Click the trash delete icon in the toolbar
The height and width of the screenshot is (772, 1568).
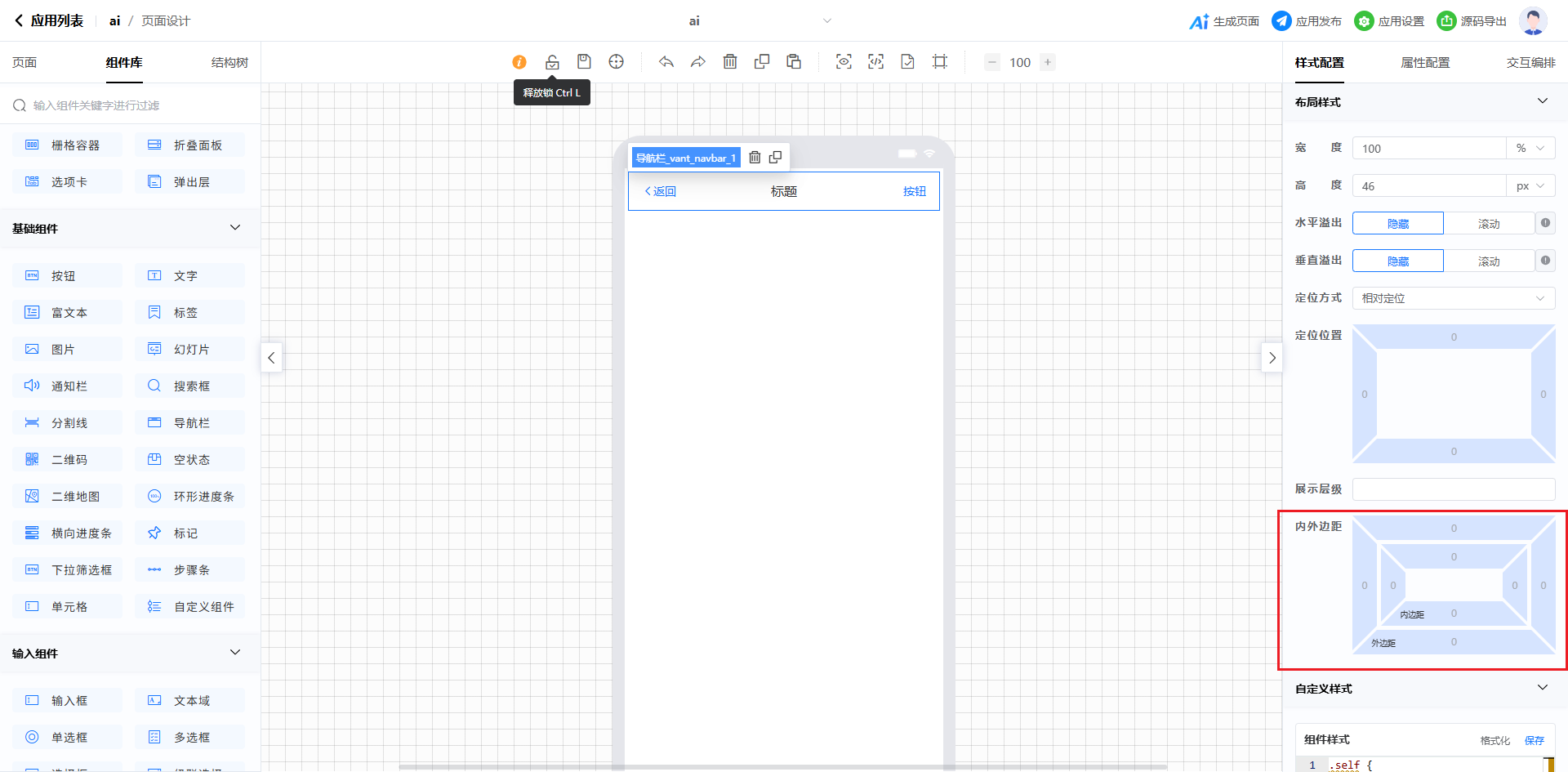point(730,62)
